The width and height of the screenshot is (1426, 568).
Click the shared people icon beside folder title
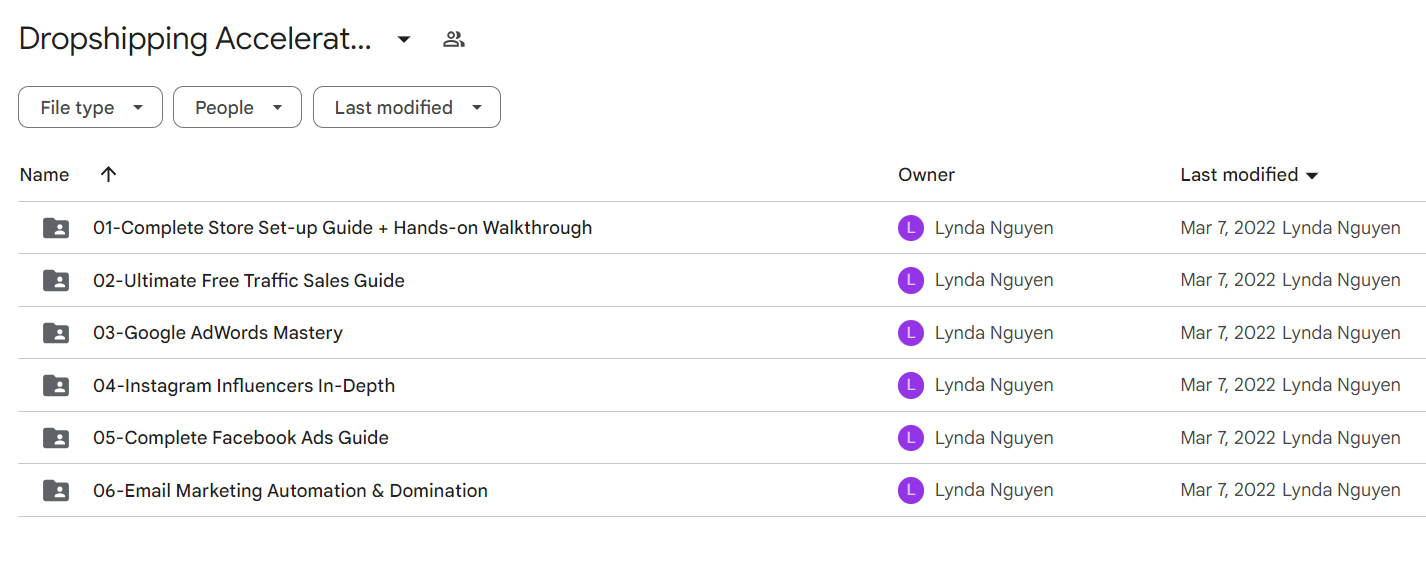[454, 40]
